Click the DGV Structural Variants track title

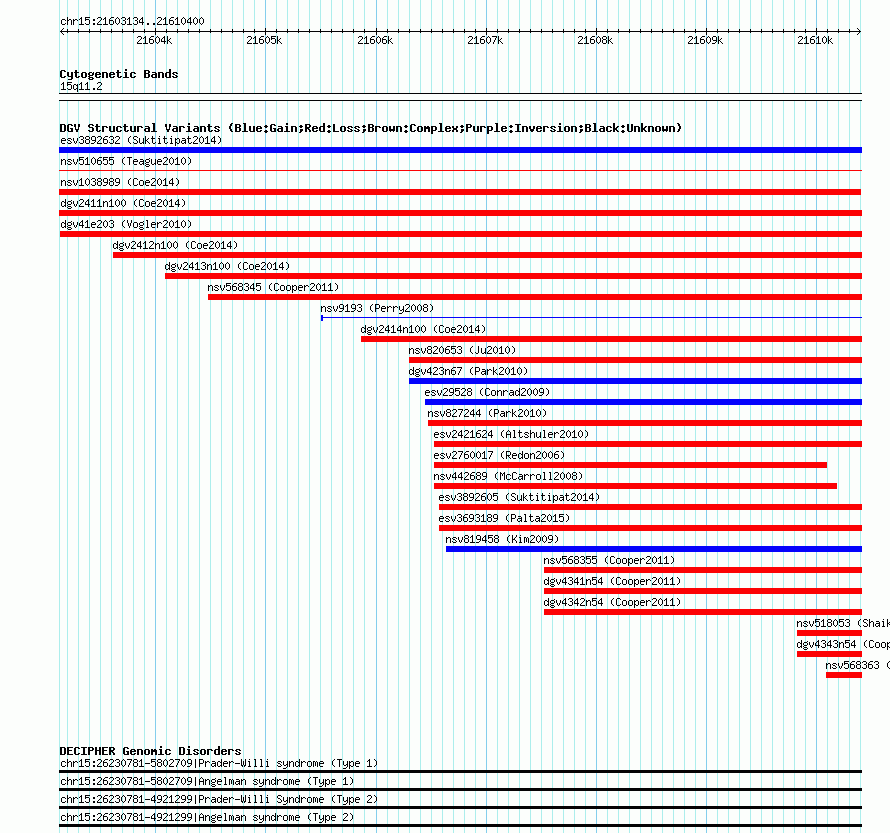(371, 128)
